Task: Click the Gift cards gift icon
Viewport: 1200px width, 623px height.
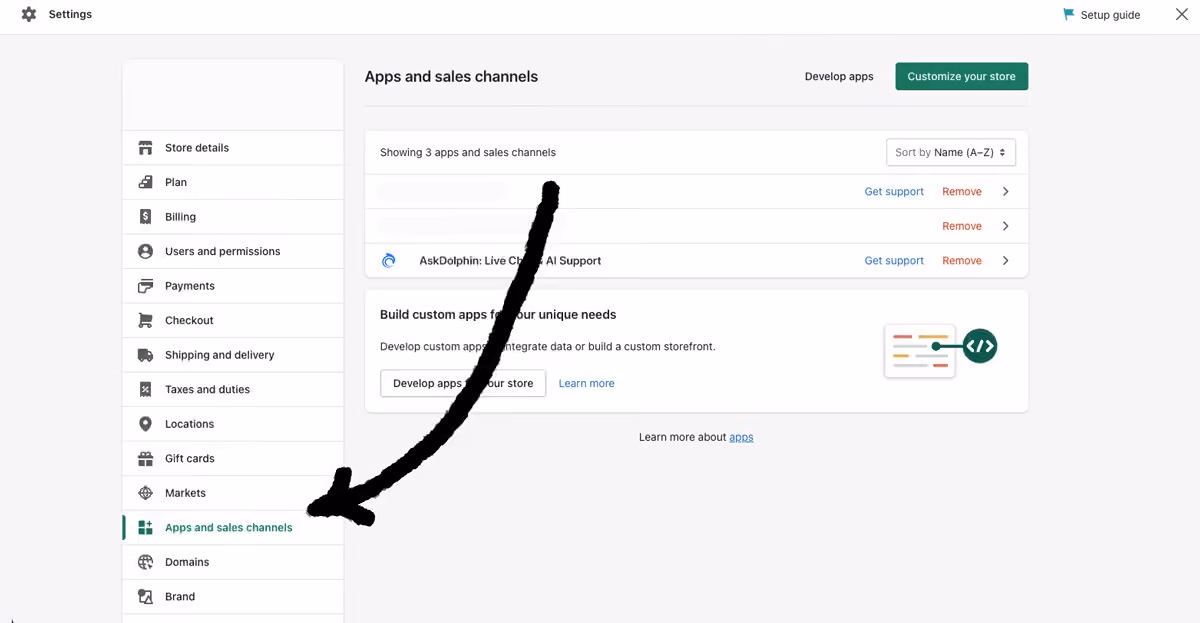Action: [x=145, y=458]
